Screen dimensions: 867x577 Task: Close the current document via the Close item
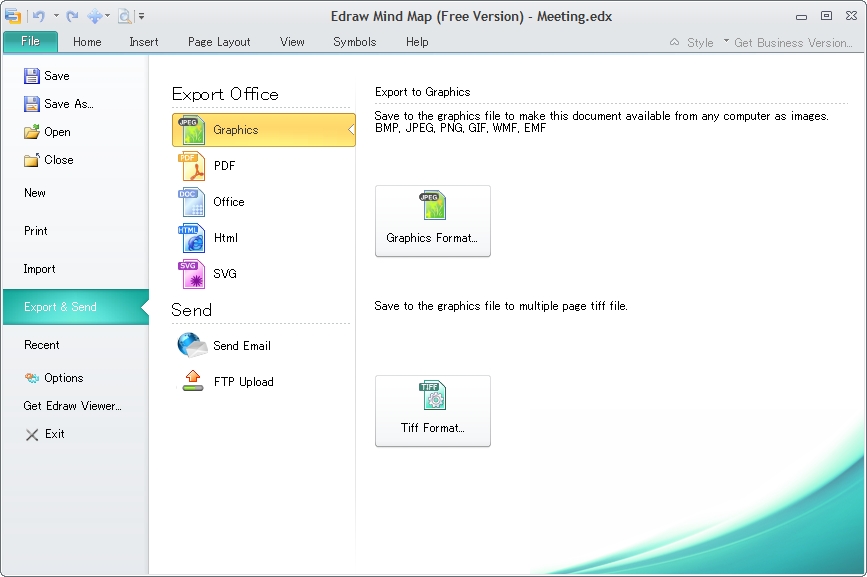click(x=49, y=160)
